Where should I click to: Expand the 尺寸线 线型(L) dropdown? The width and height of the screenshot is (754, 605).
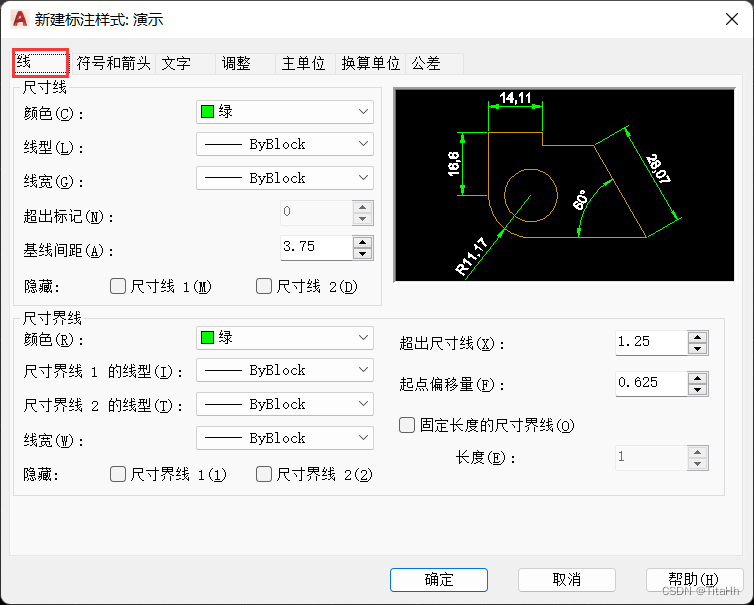285,144
